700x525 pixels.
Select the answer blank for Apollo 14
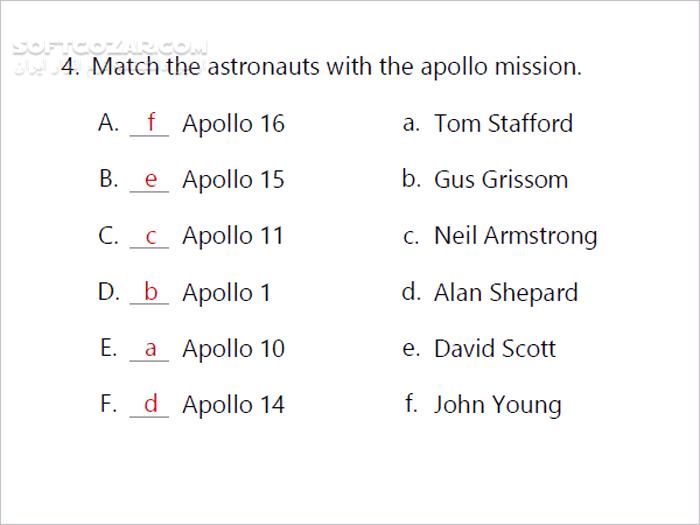(x=149, y=404)
